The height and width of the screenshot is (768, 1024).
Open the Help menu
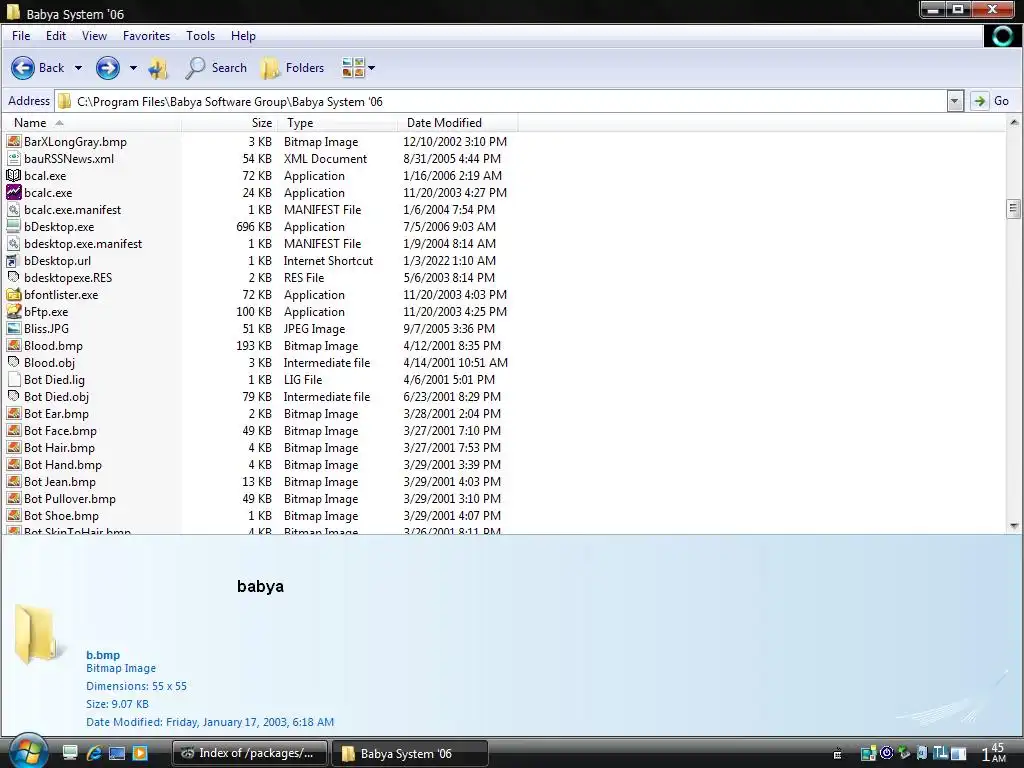coord(243,36)
